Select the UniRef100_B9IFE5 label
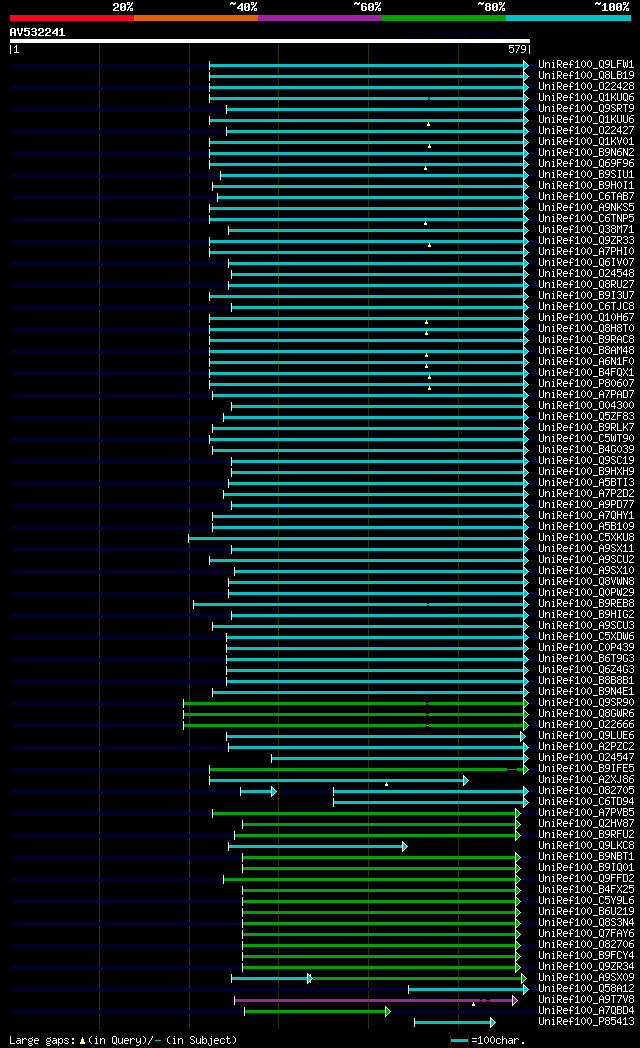The image size is (640, 1048). 586,769
